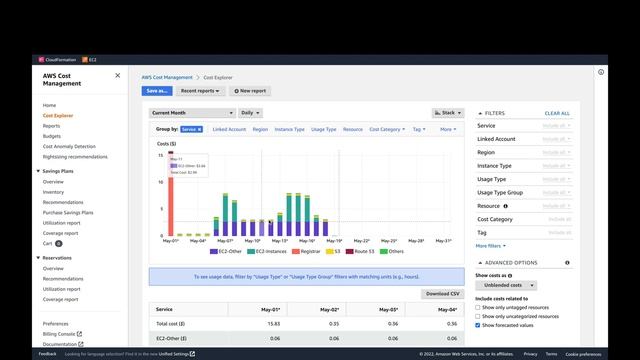Click the Resource filter info icon
This screenshot has width=640, height=360.
coord(505,206)
